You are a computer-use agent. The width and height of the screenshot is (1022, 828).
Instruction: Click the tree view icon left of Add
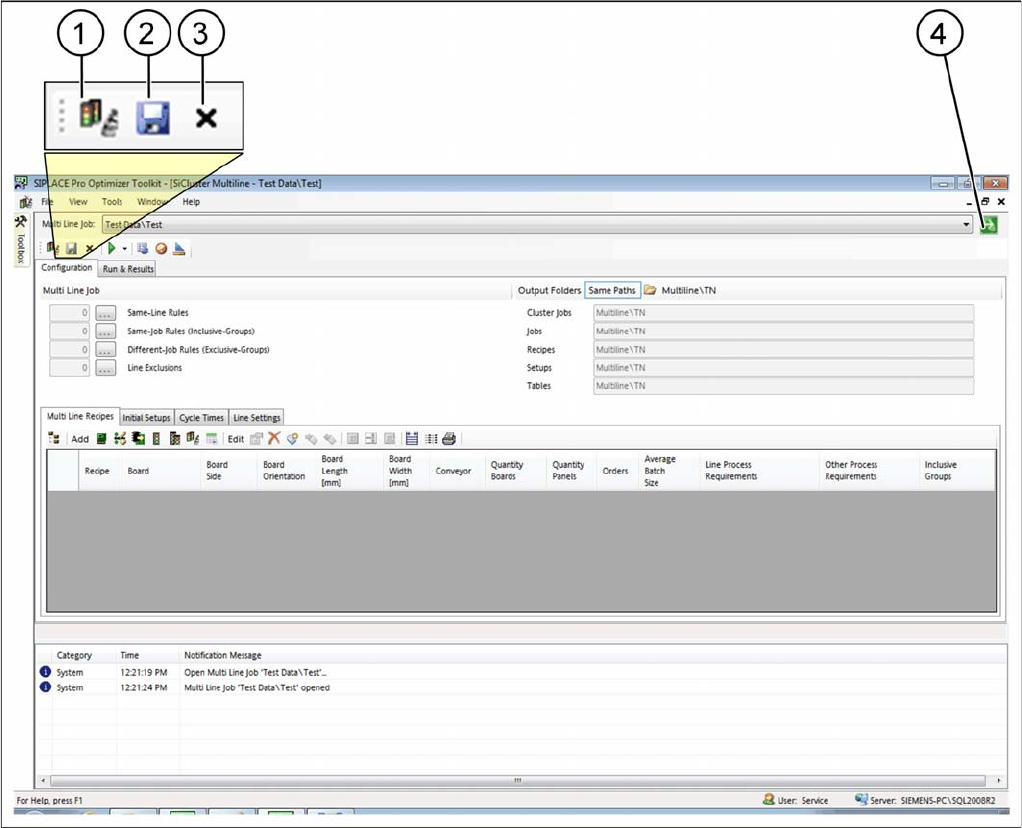(55, 438)
